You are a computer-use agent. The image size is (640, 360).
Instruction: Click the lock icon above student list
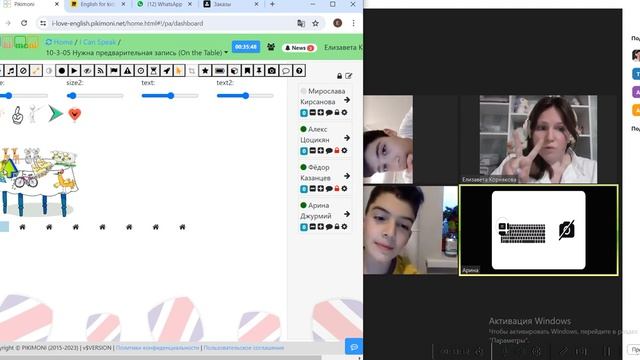click(339, 76)
